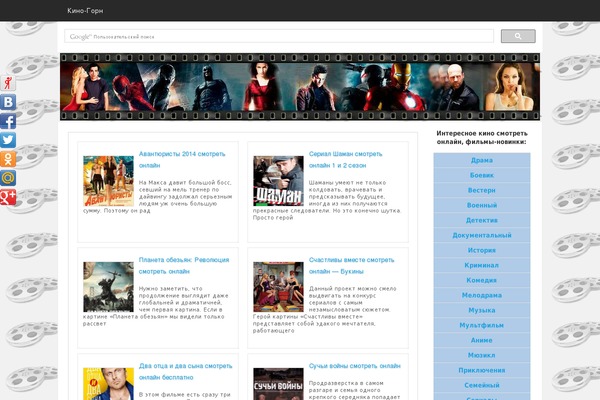Share page on Facebook
Viewport: 600px width, 400px height.
click(x=8, y=121)
